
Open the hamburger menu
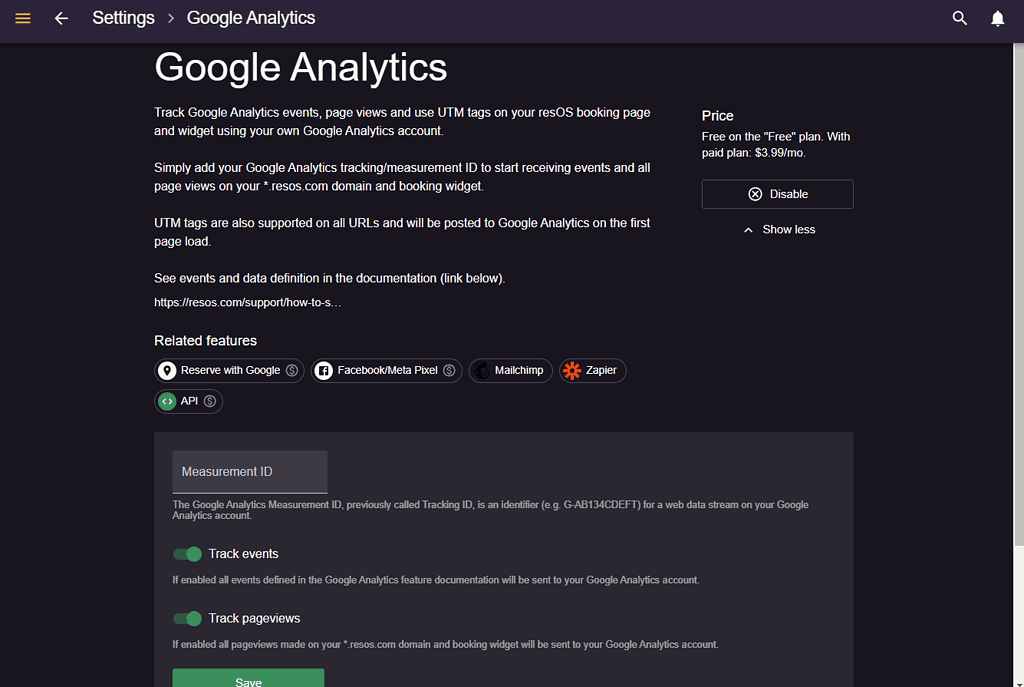click(x=23, y=18)
